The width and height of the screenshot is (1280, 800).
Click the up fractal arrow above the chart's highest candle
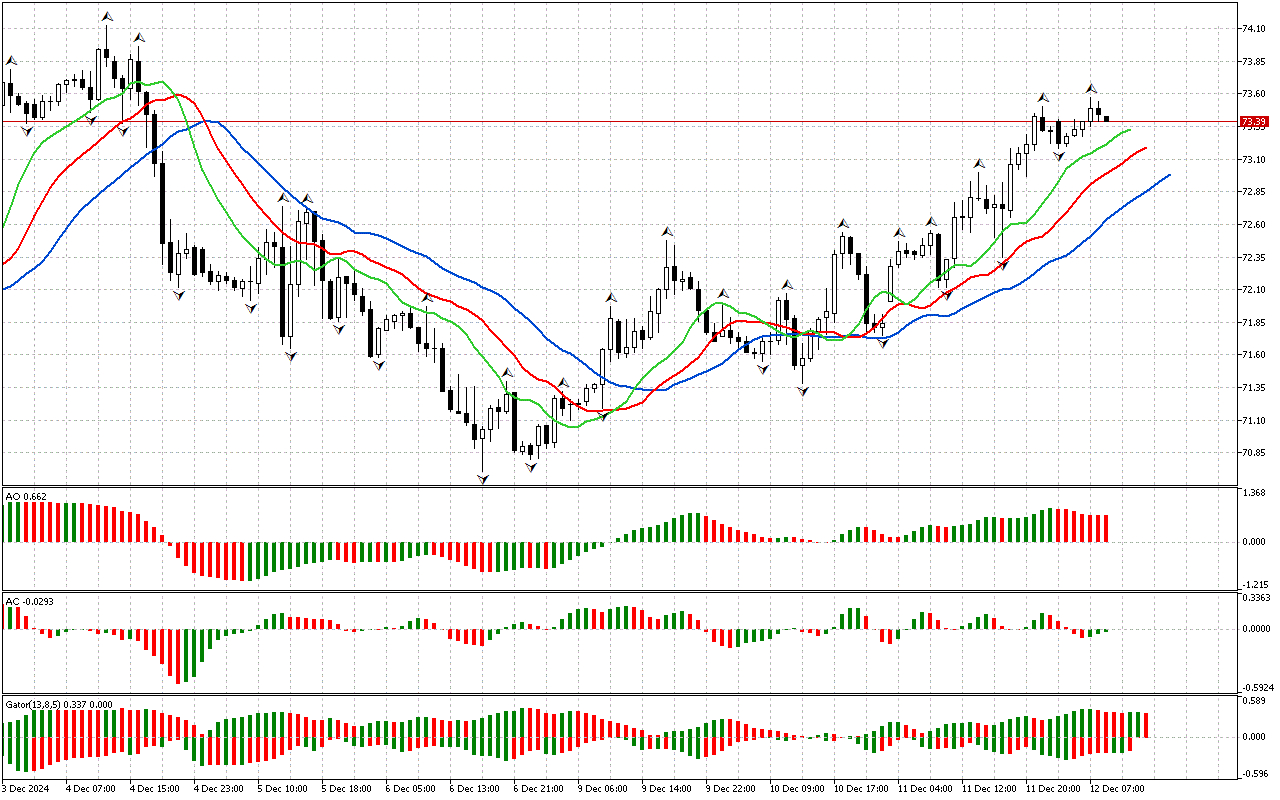coord(106,17)
